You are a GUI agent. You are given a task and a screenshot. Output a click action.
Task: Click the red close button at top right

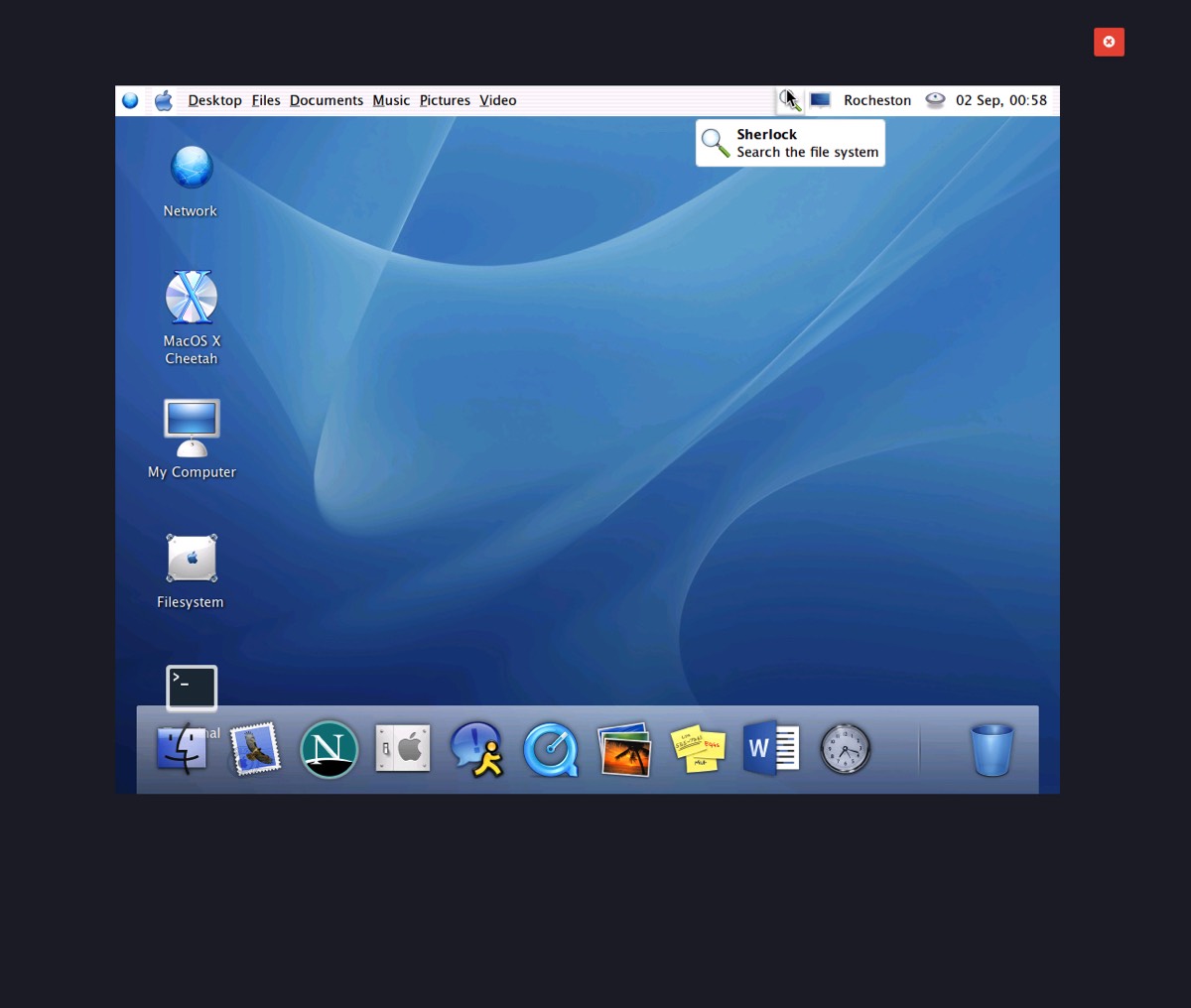(1109, 42)
